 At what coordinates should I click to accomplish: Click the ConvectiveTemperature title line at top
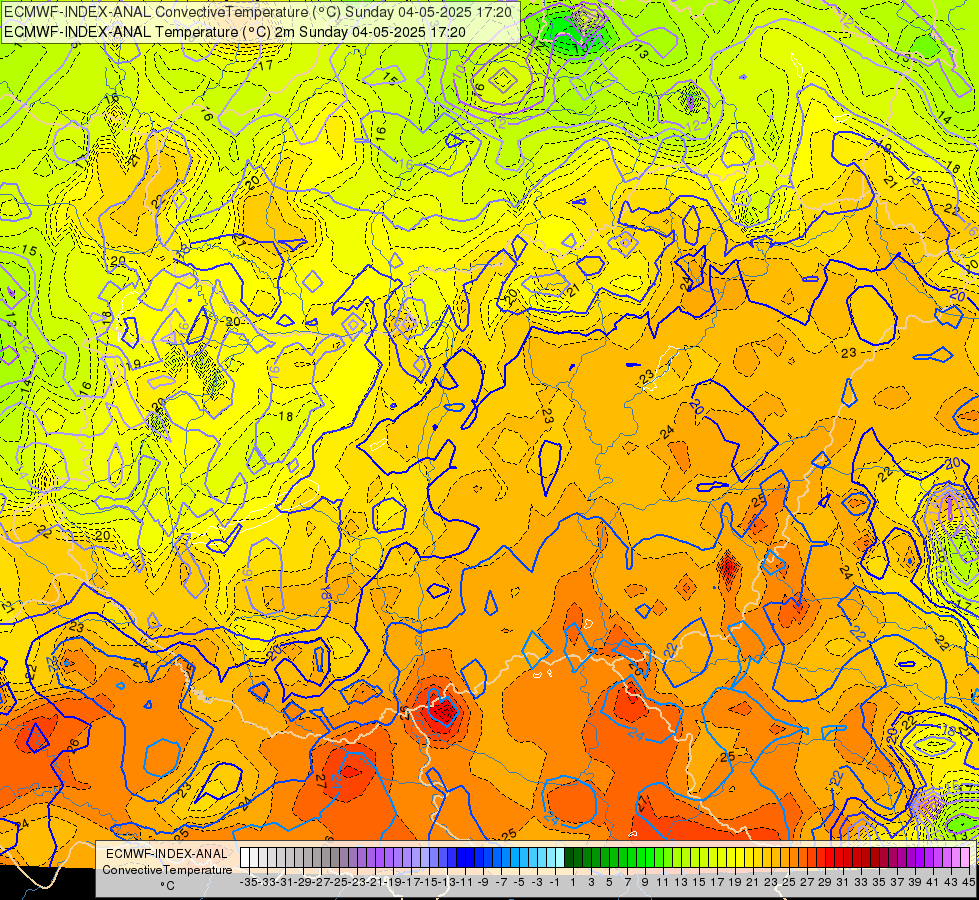258,12
